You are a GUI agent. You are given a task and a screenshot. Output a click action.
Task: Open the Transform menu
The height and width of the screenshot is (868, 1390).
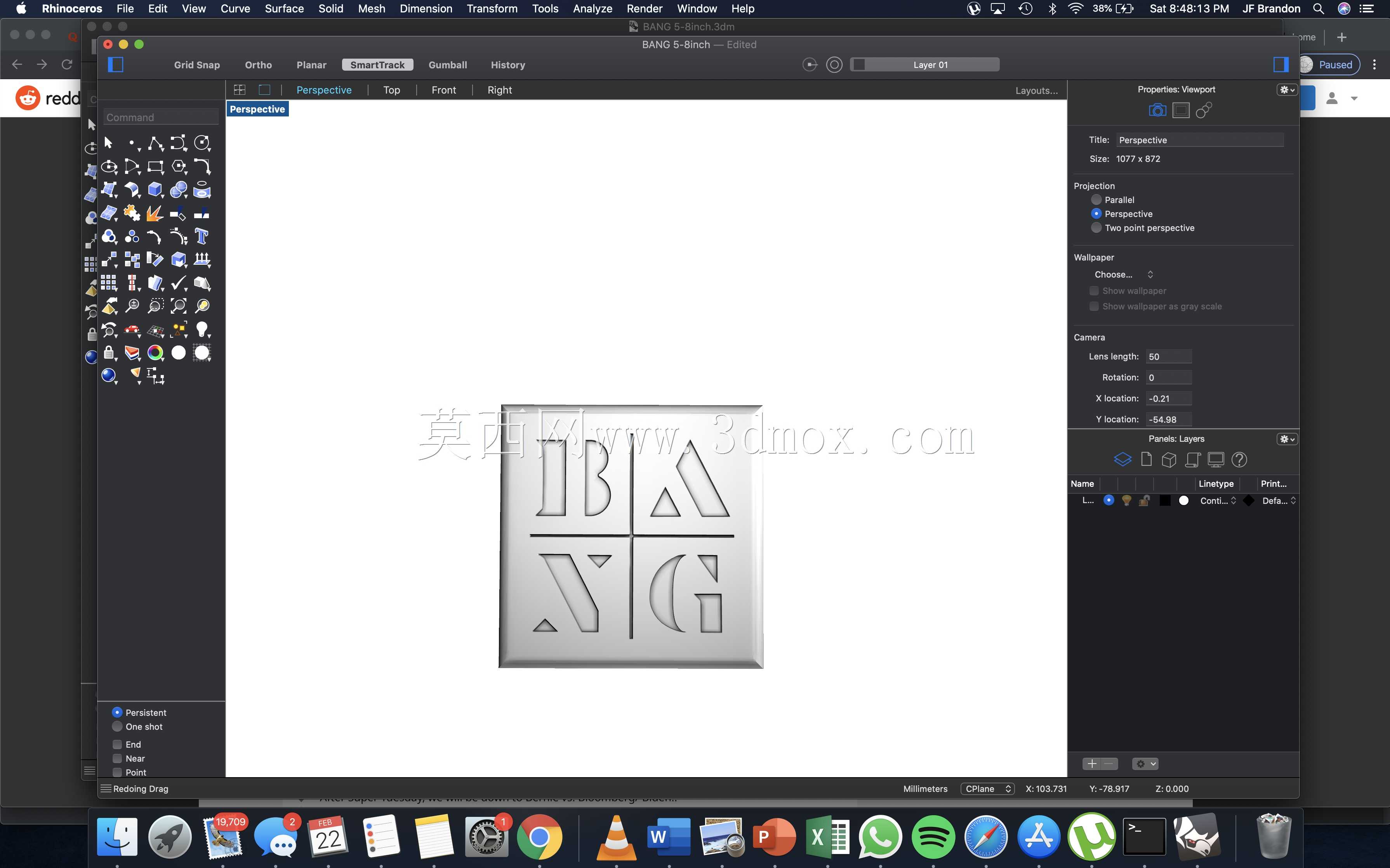point(492,9)
